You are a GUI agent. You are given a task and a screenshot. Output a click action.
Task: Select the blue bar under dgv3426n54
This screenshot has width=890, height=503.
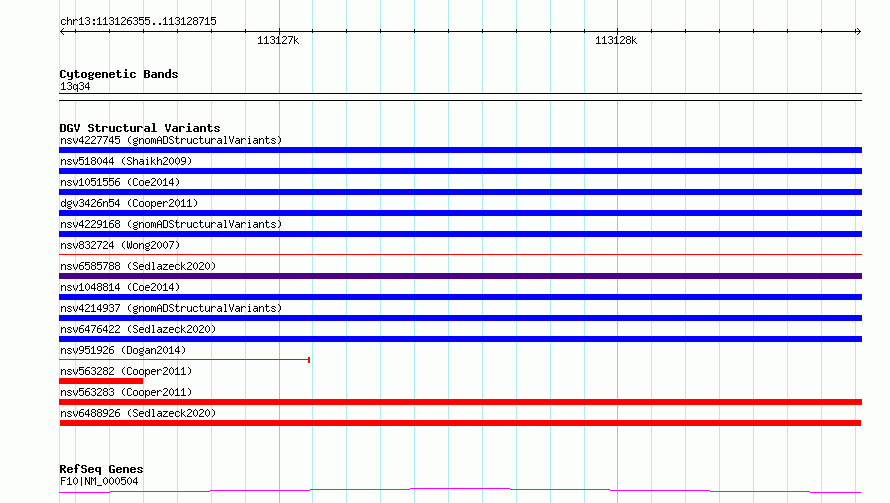(460, 213)
